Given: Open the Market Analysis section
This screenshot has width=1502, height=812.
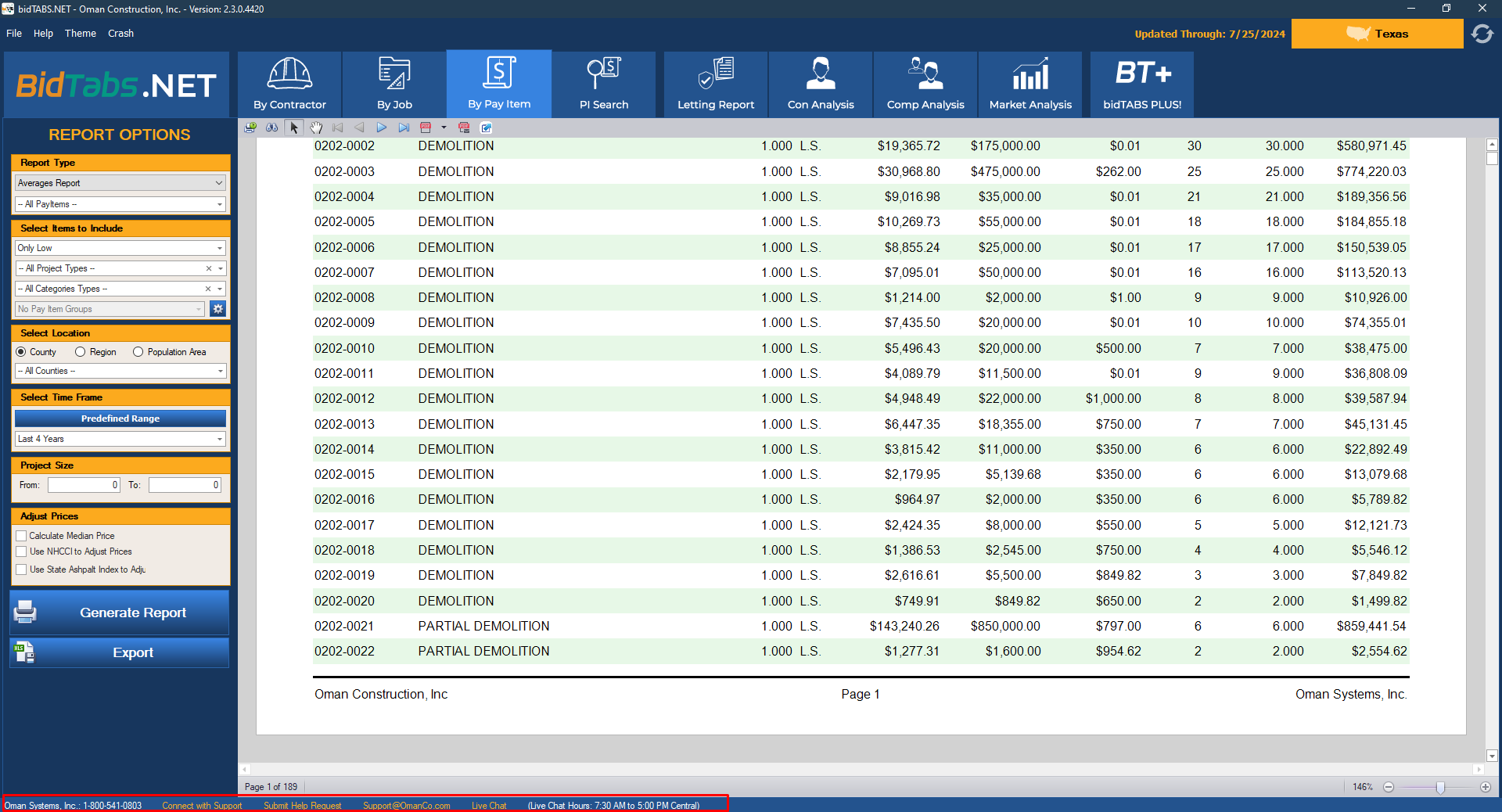Looking at the screenshot, I should (1030, 84).
